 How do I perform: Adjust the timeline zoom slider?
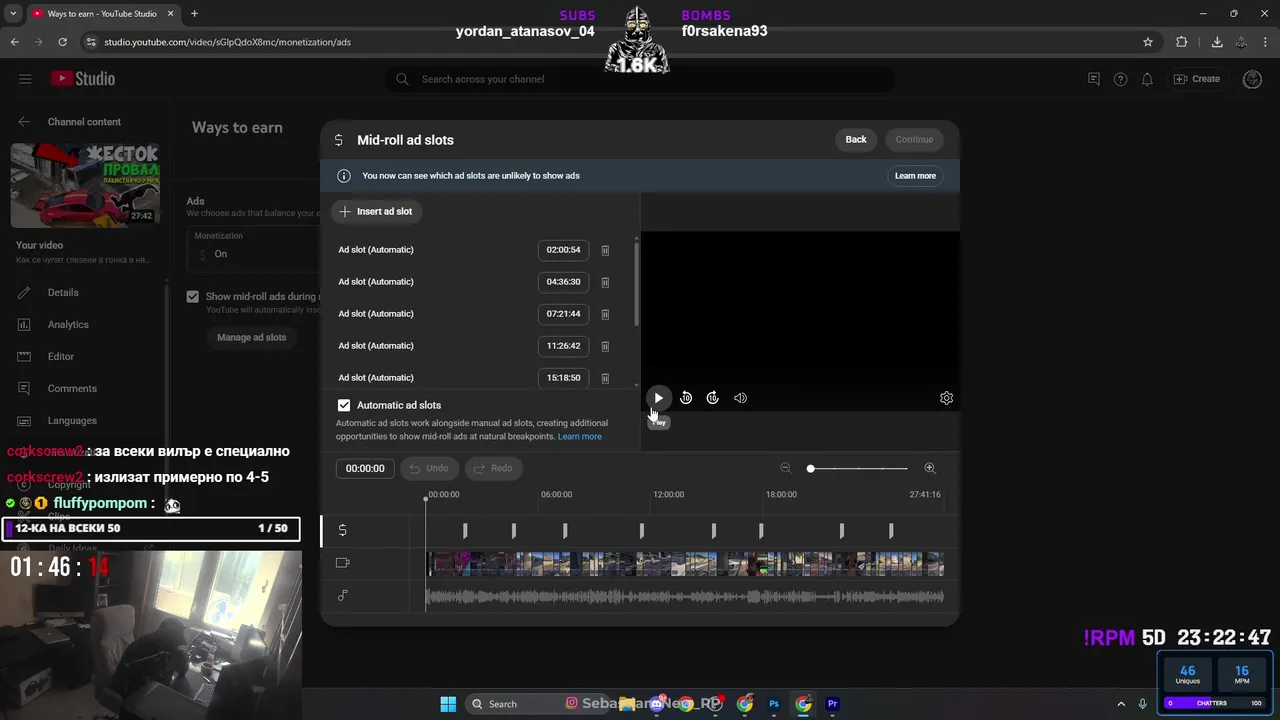[x=858, y=468]
